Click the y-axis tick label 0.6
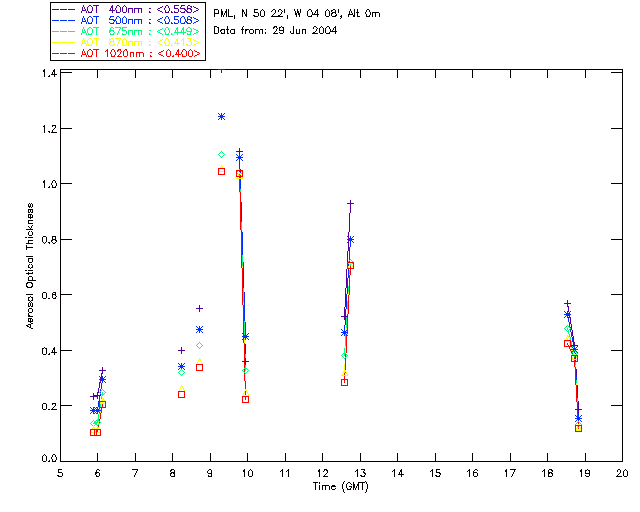 (x=49, y=295)
